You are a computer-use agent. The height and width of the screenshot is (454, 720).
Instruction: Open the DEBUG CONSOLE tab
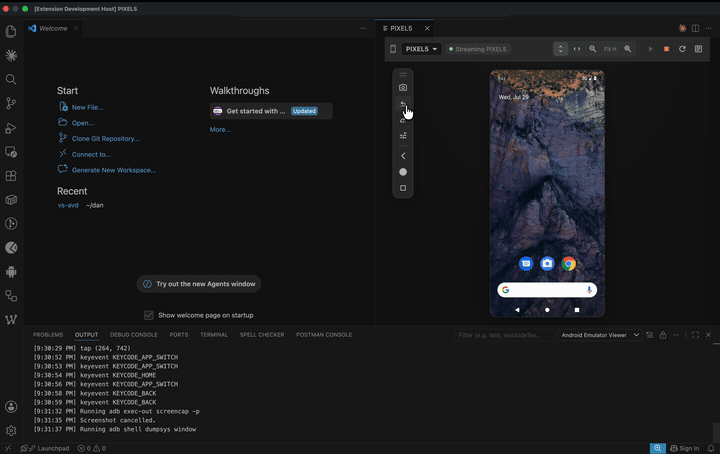coord(134,335)
